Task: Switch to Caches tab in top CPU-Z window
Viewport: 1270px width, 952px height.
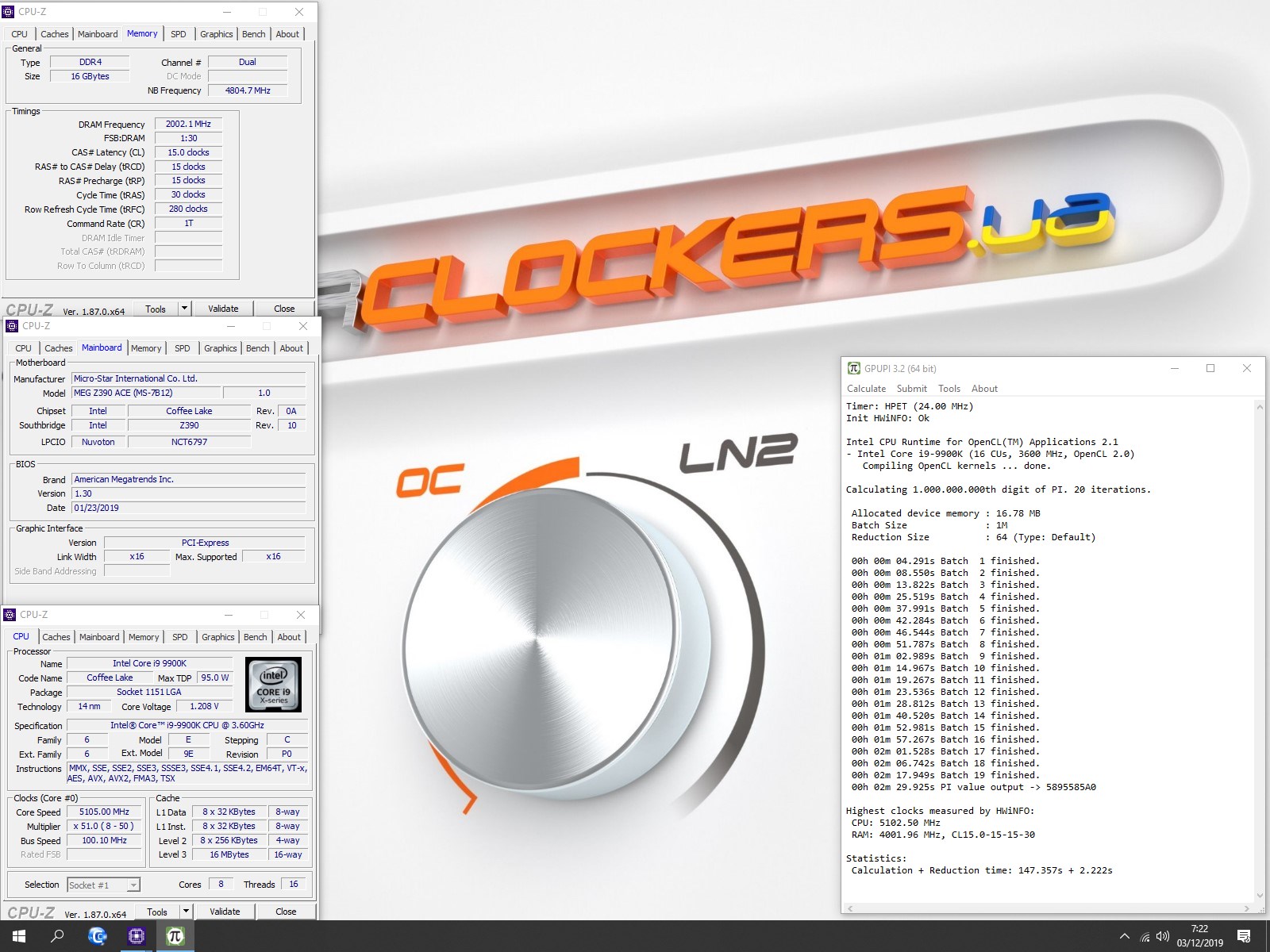Action: click(x=55, y=34)
